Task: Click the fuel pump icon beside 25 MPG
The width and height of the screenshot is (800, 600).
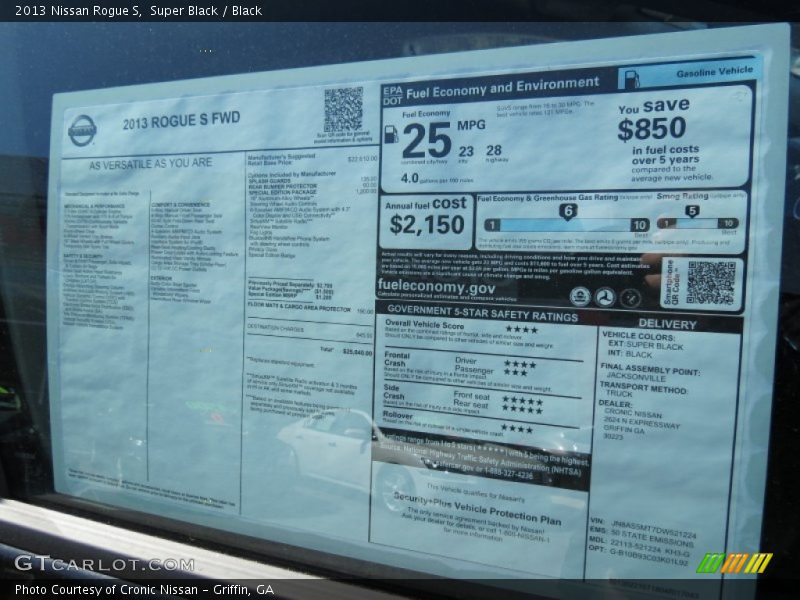Action: pos(391,134)
